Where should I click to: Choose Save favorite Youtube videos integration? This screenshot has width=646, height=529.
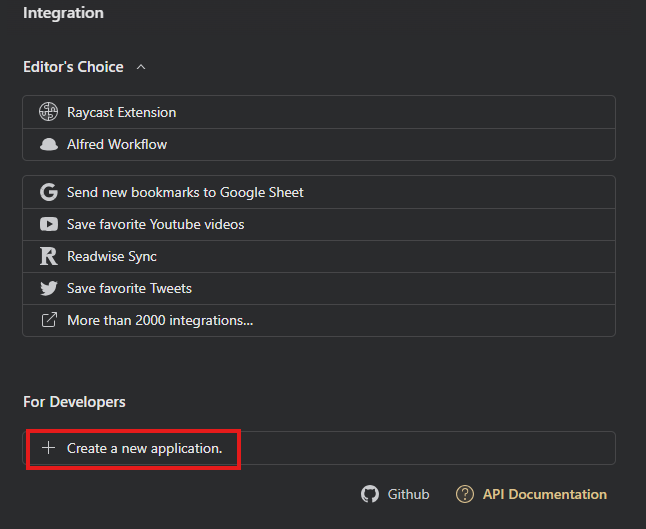pyautogui.click(x=155, y=224)
